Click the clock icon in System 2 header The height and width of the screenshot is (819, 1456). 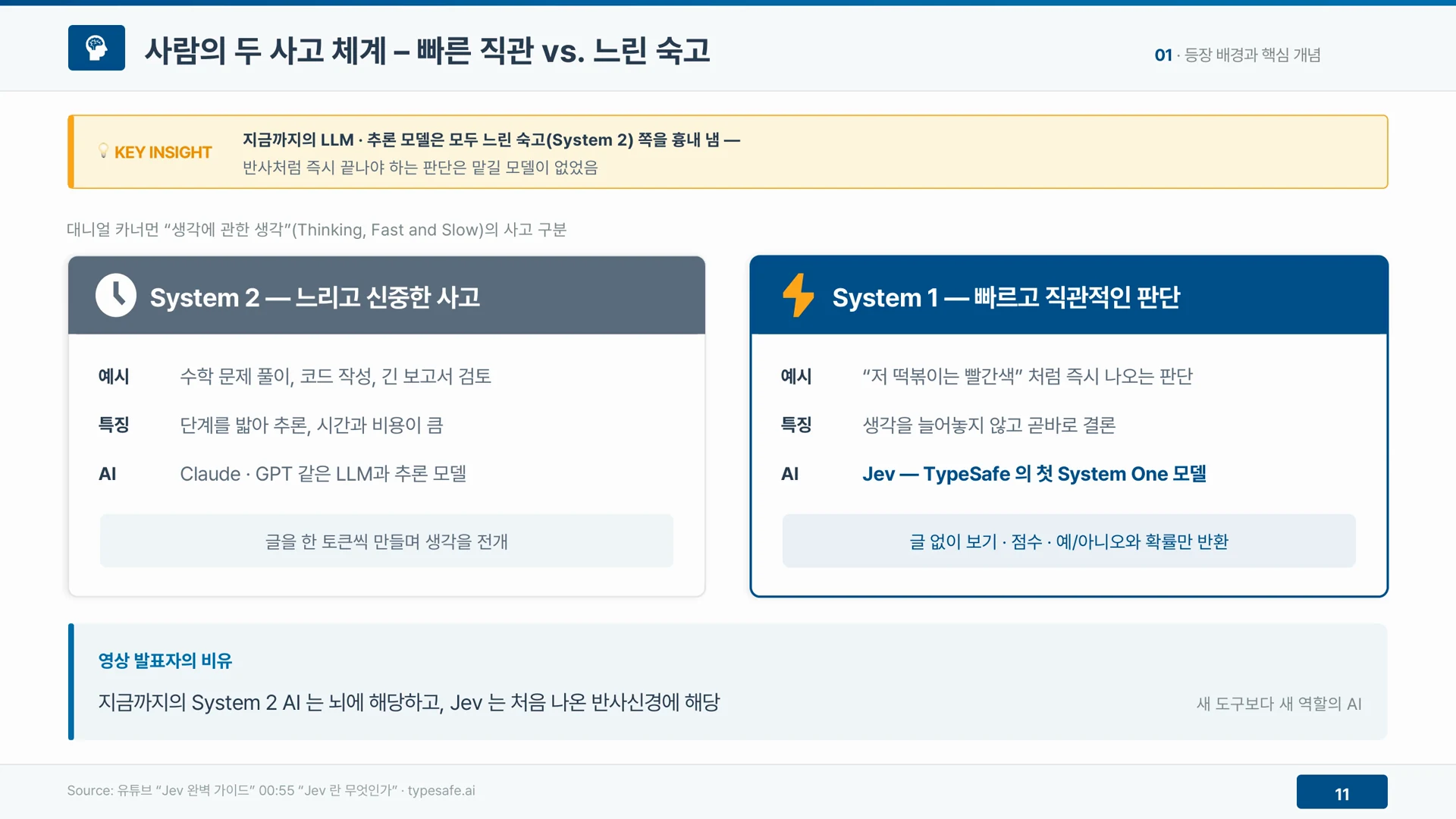[x=116, y=295]
